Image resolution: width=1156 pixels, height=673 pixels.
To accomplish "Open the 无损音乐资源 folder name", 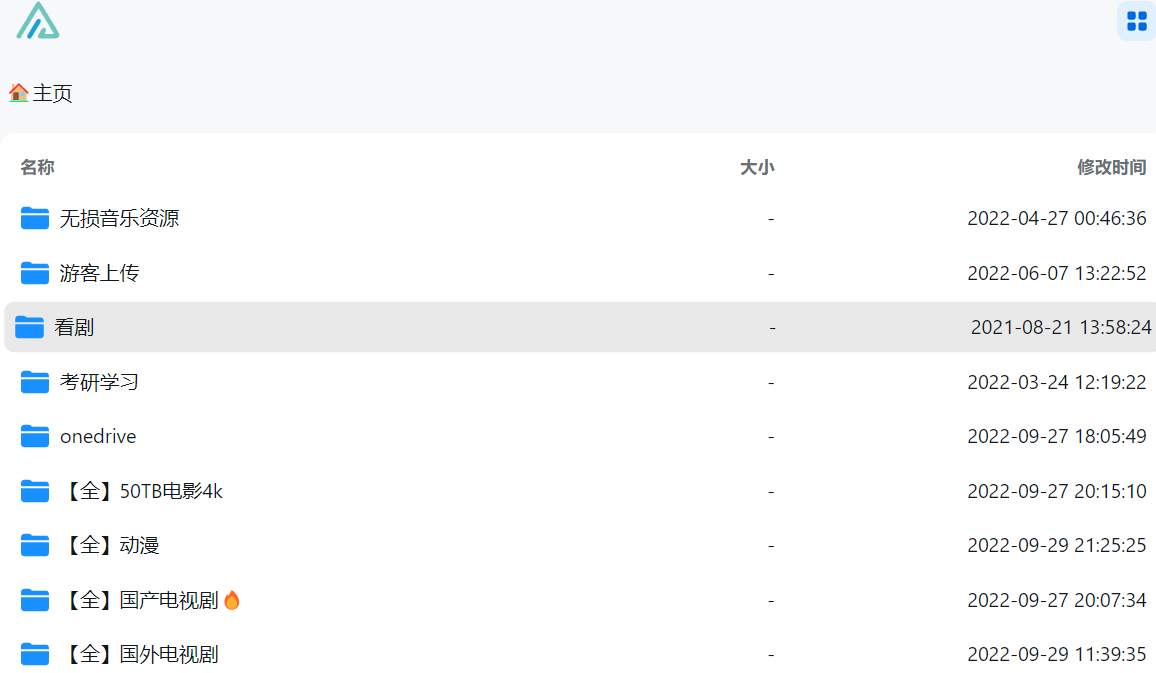I will click(119, 218).
